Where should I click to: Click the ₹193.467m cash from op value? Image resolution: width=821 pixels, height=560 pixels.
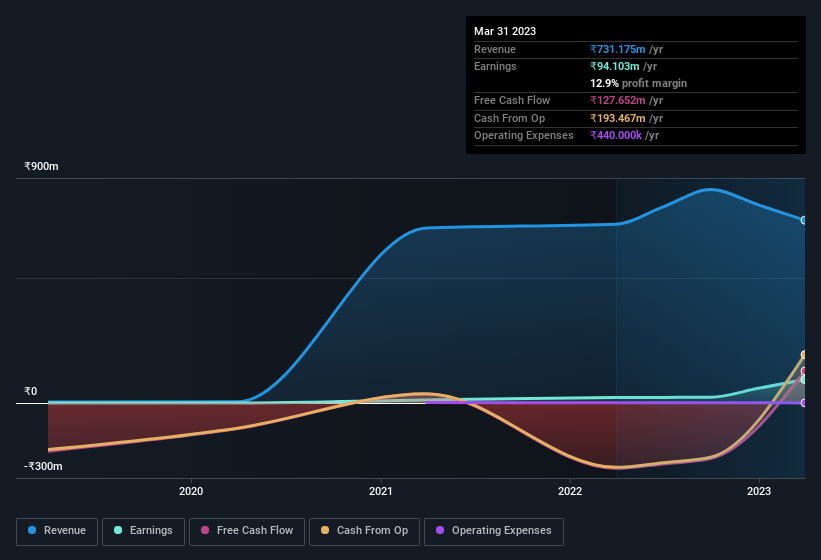(x=618, y=118)
